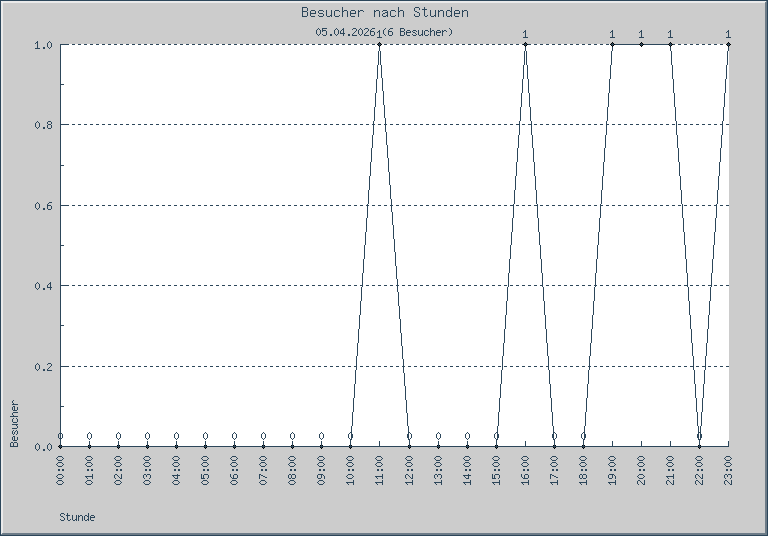Select the 0.2 y-axis tick label
The image size is (768, 536).
tap(43, 367)
